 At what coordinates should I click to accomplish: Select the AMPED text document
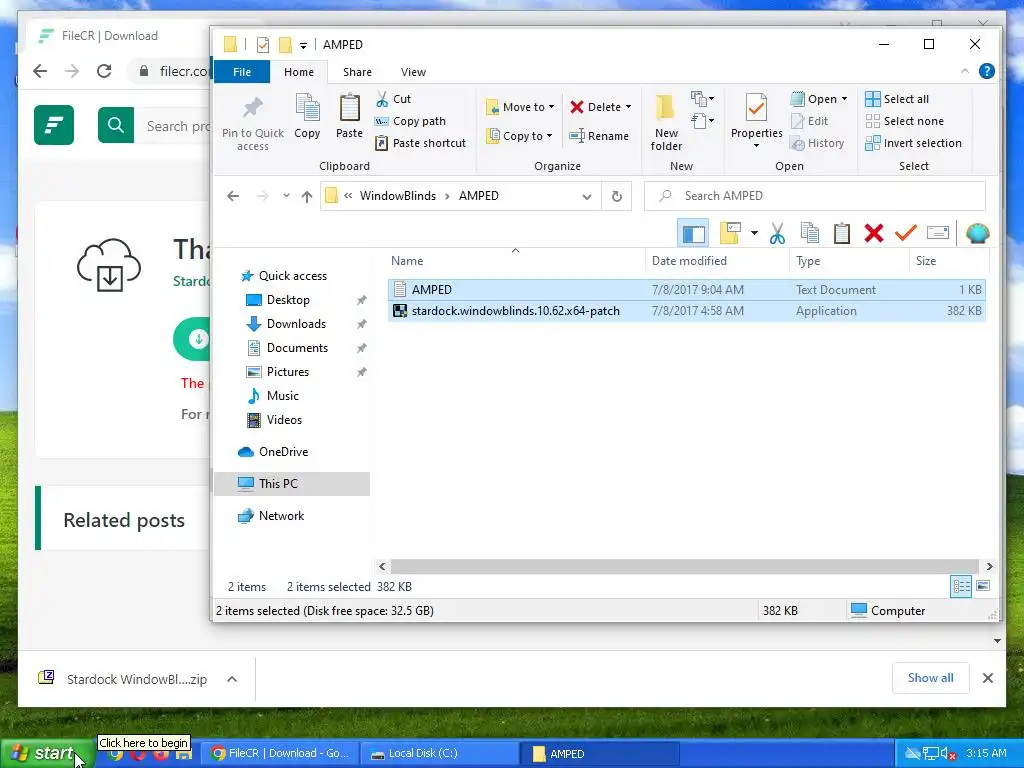[686, 289]
